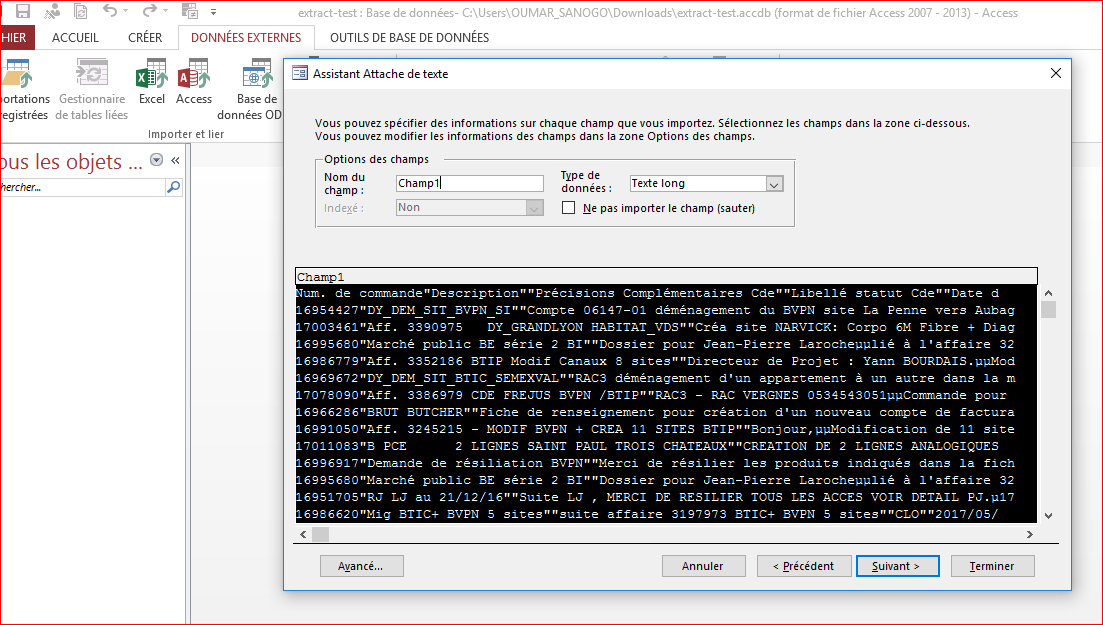
Task: Click the Gestionnaire de tables liées icon
Action: pos(91,73)
